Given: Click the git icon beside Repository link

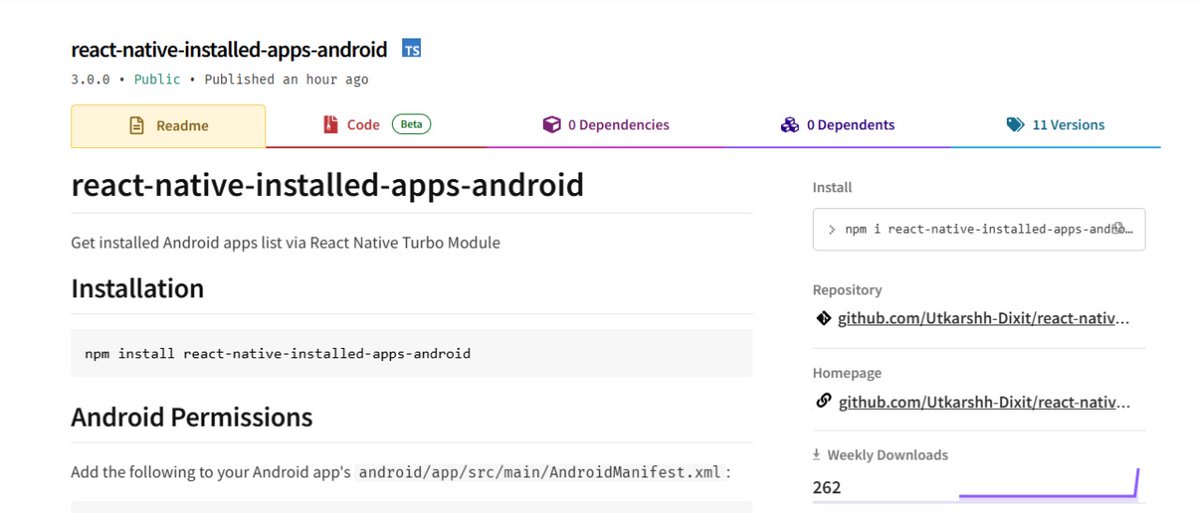Looking at the screenshot, I should click(823, 319).
